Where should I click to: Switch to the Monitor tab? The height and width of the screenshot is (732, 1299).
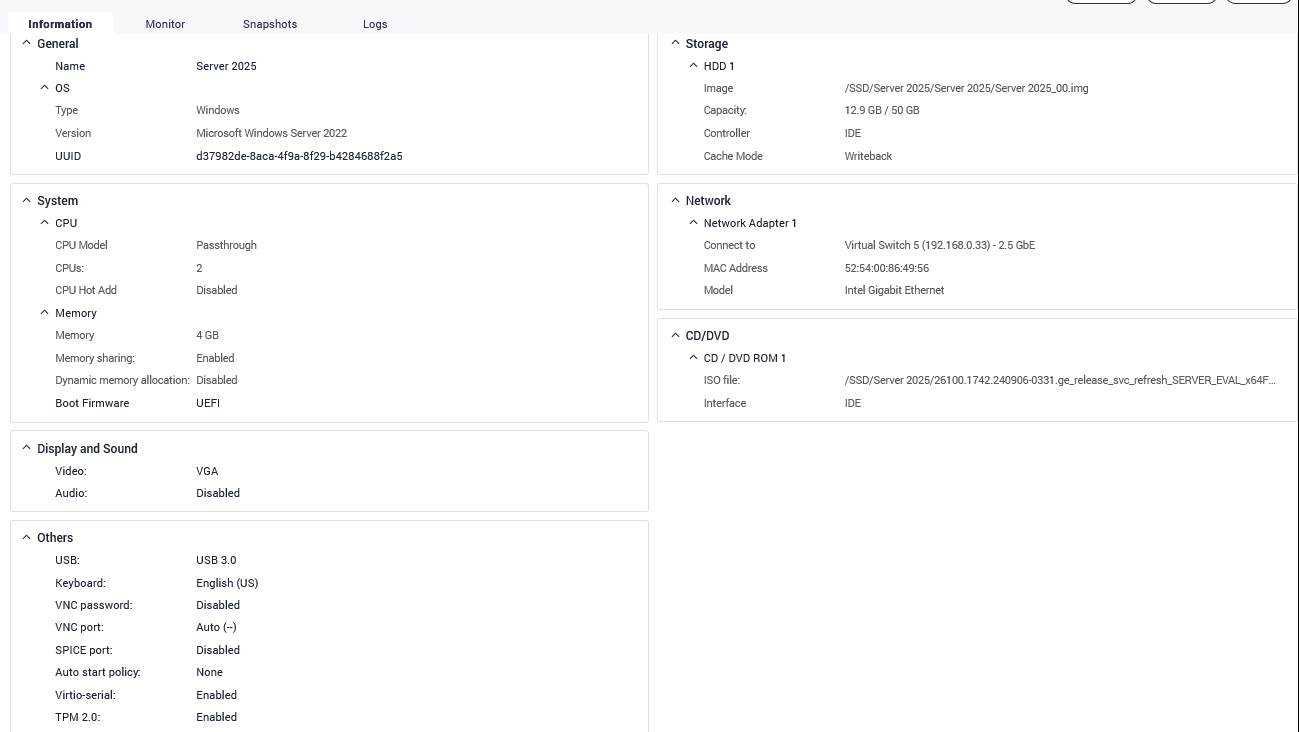tap(165, 24)
